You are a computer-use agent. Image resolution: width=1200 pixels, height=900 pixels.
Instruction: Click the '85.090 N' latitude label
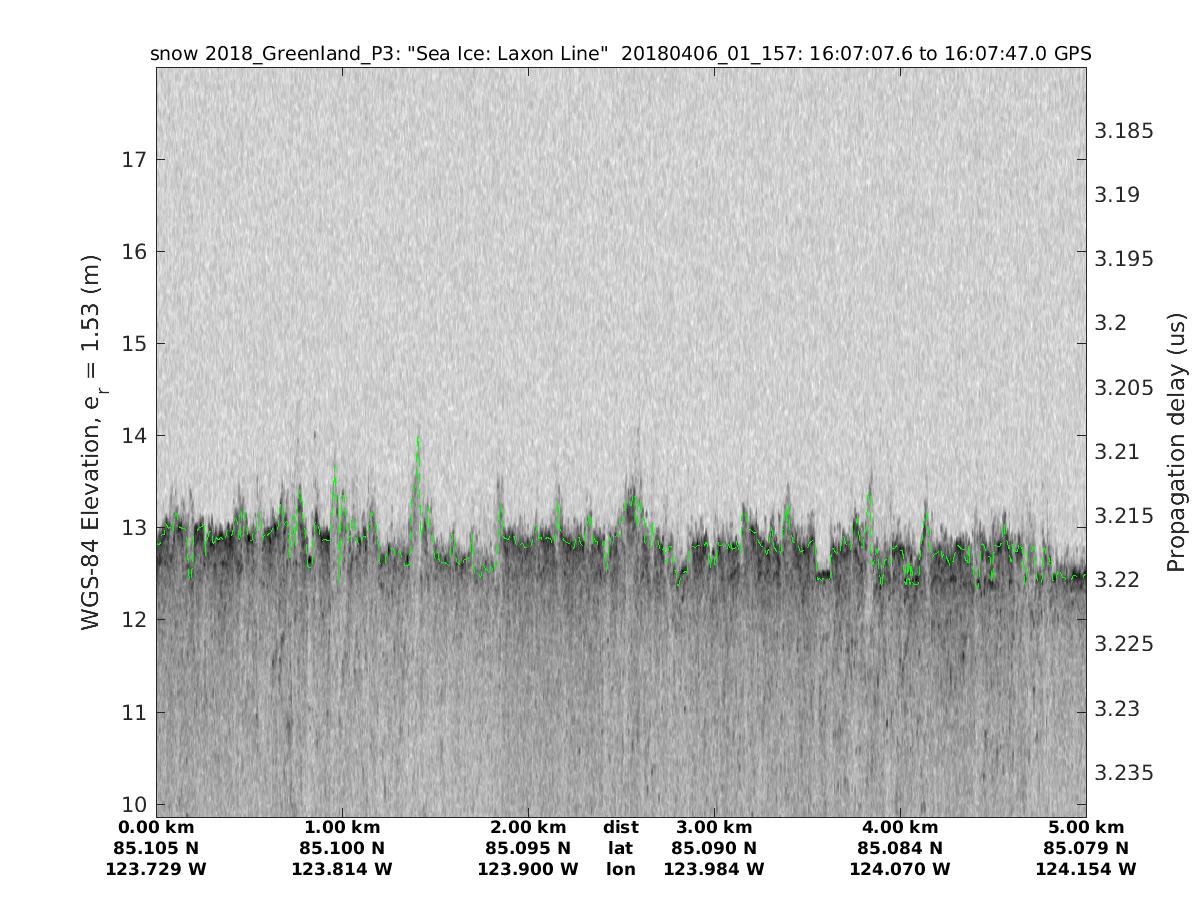pos(714,849)
